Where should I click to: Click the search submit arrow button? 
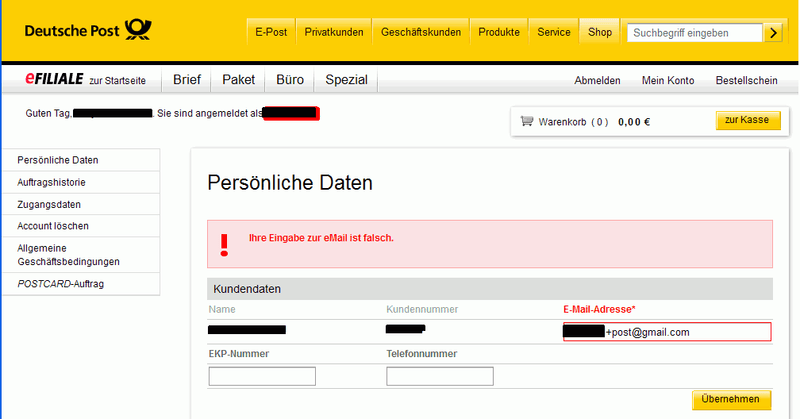(773, 33)
